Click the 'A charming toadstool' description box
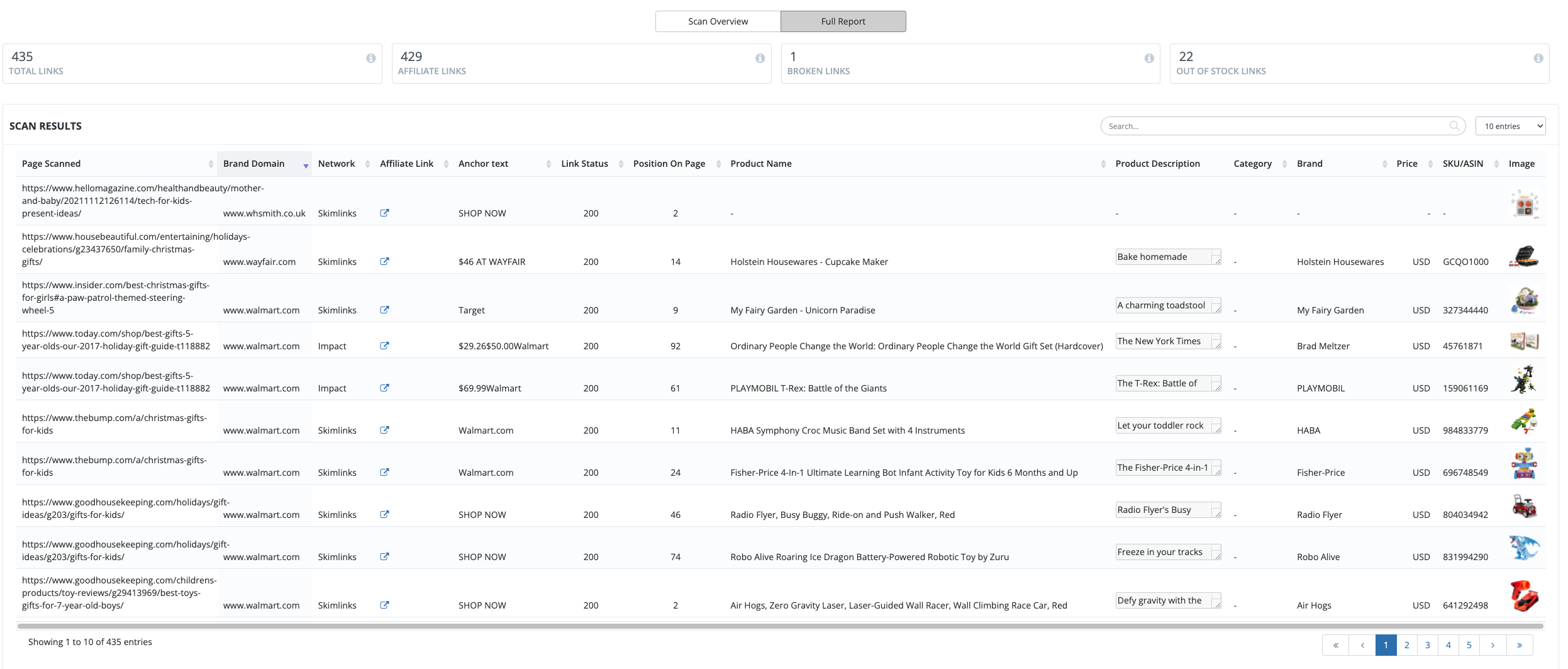This screenshot has width=1568, height=669. [x=1168, y=305]
